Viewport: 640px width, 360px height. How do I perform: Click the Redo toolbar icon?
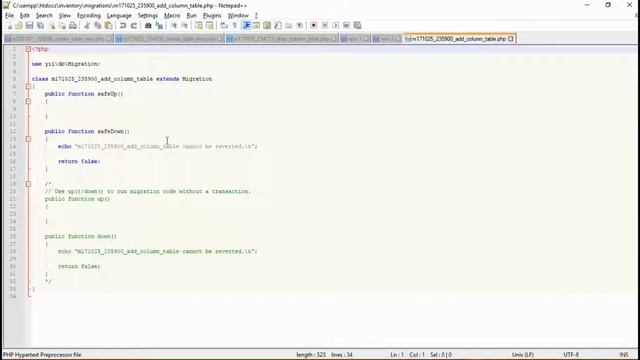[x=133, y=26]
